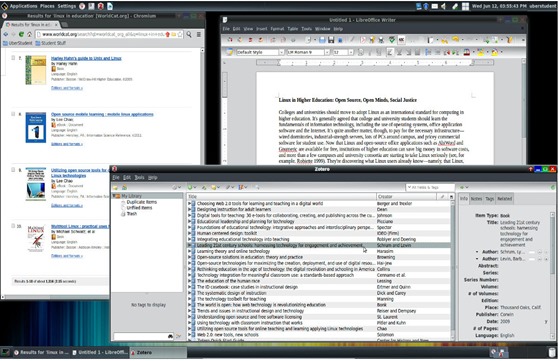Click the UberStudent bookmark in Chromium
This screenshot has height=361, width=560.
click(x=18, y=43)
